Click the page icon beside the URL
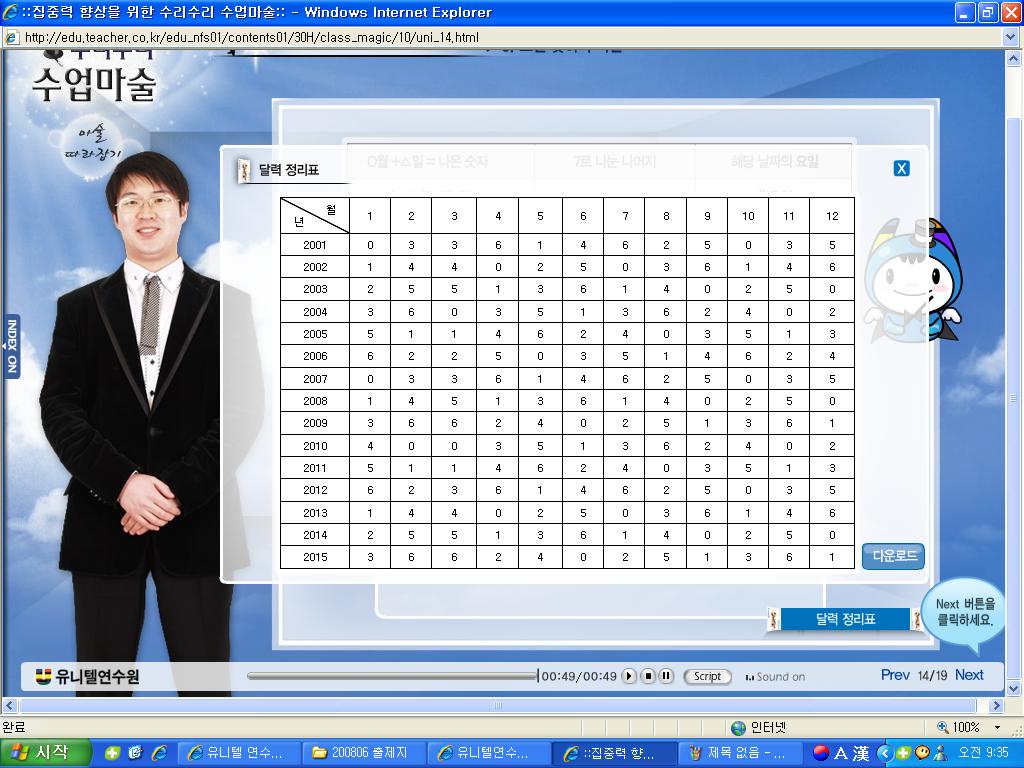 [12, 37]
